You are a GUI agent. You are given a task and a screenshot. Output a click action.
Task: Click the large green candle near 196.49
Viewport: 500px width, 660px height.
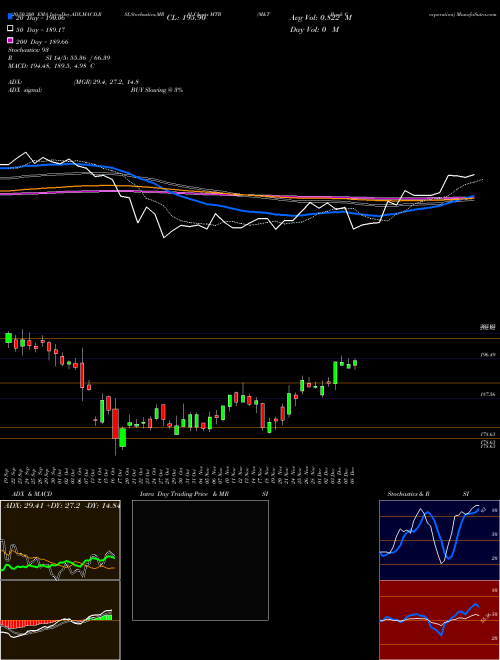pyautogui.click(x=335, y=373)
